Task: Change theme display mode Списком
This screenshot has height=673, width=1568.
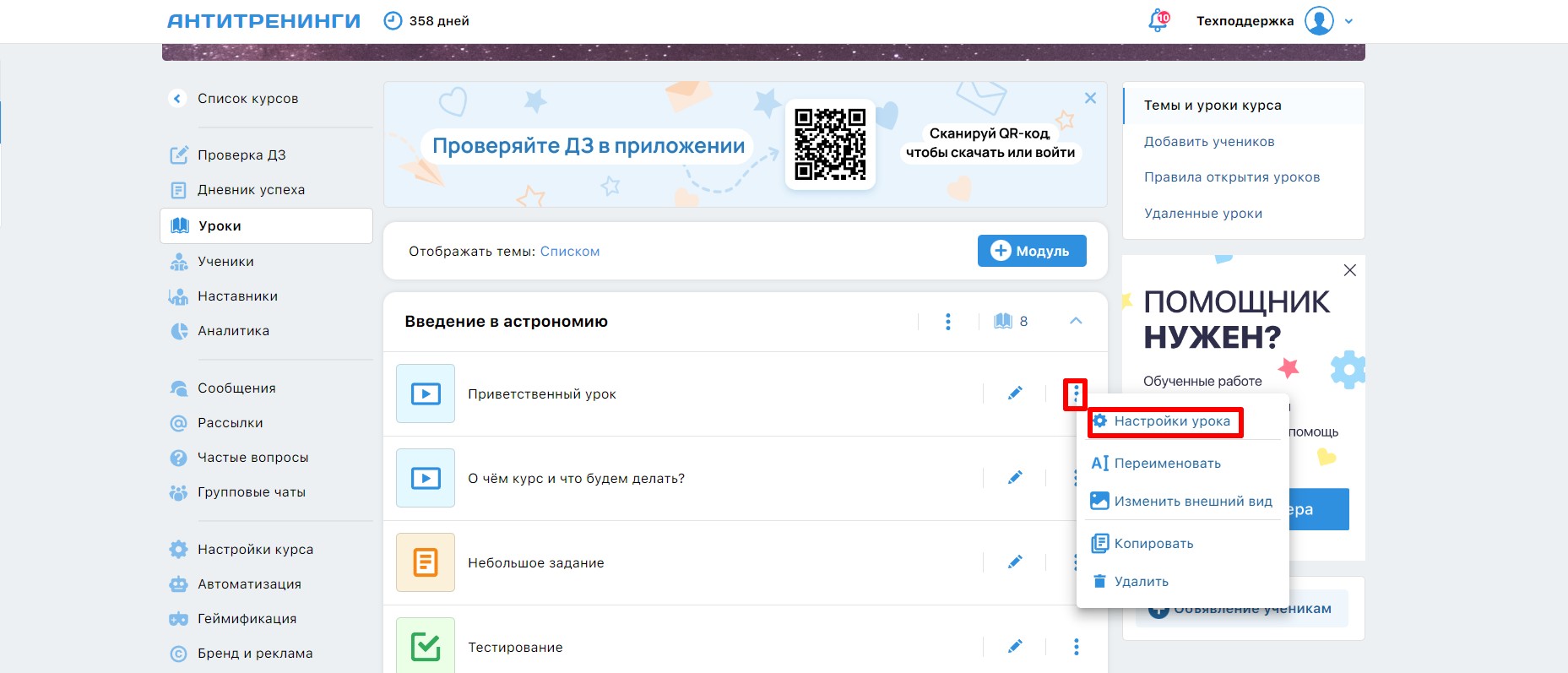Action: pos(570,252)
